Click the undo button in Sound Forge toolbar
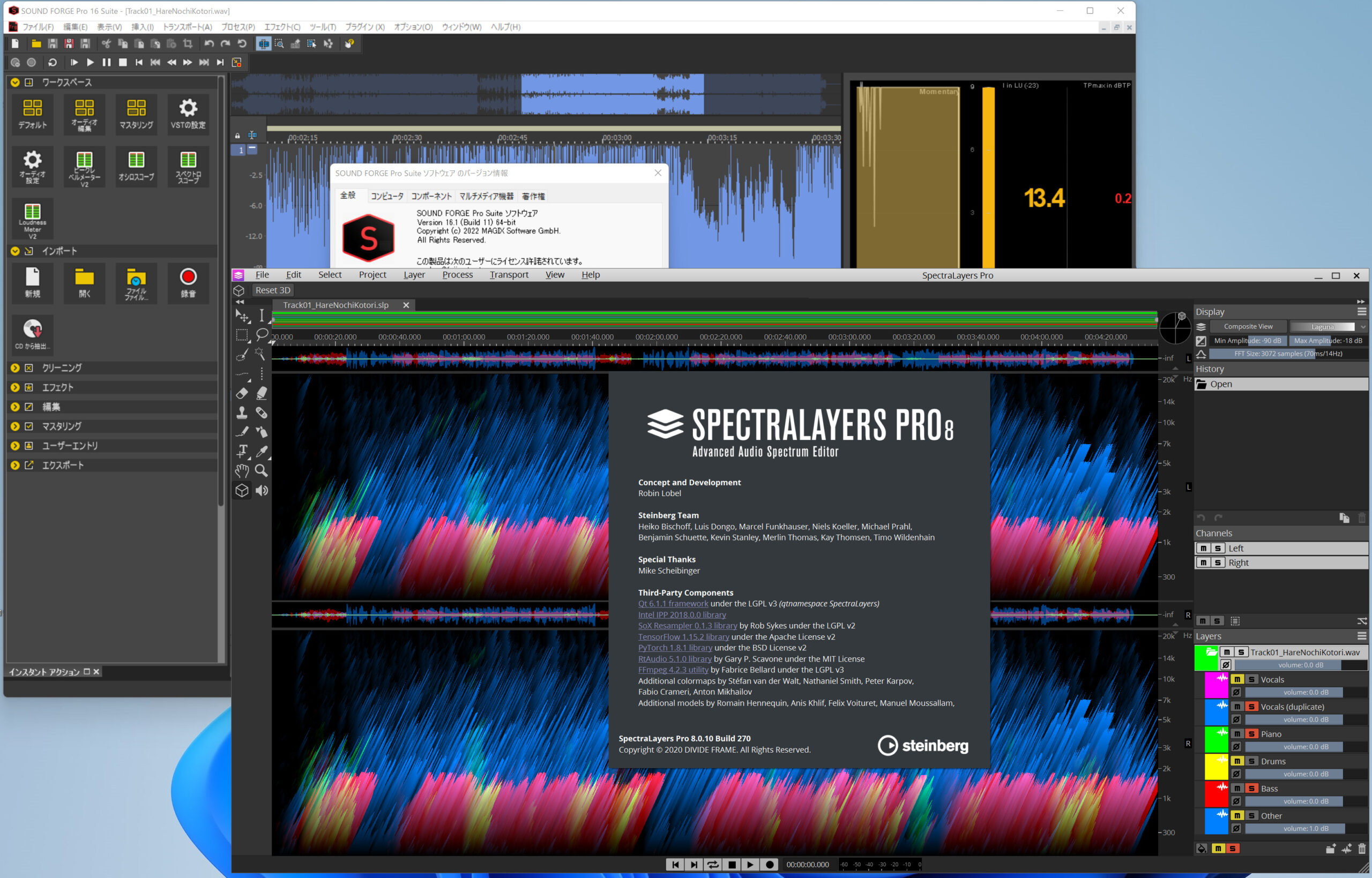This screenshot has height=878, width=1372. point(208,43)
